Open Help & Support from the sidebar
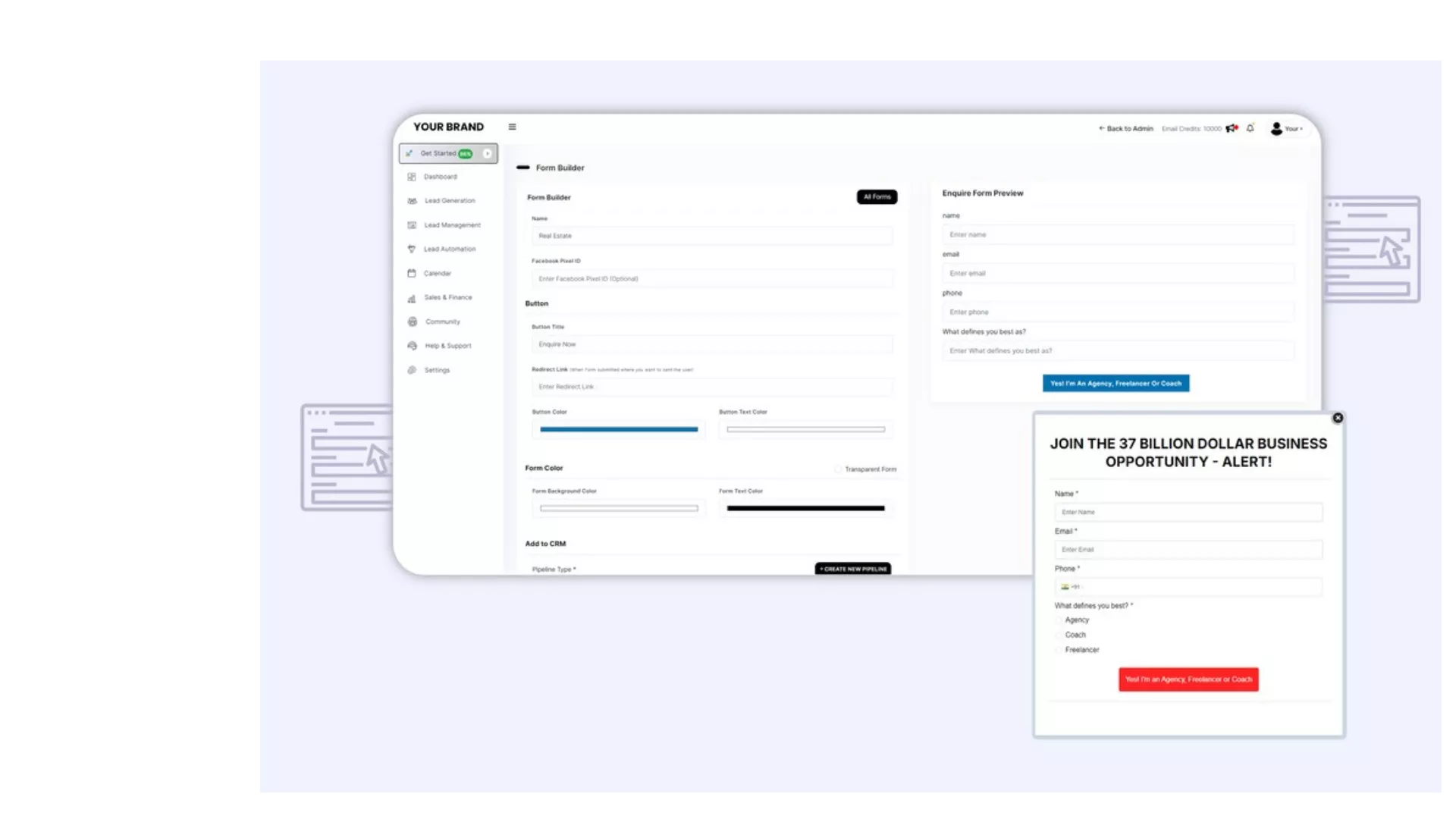This screenshot has height=819, width=1456. click(x=412, y=346)
